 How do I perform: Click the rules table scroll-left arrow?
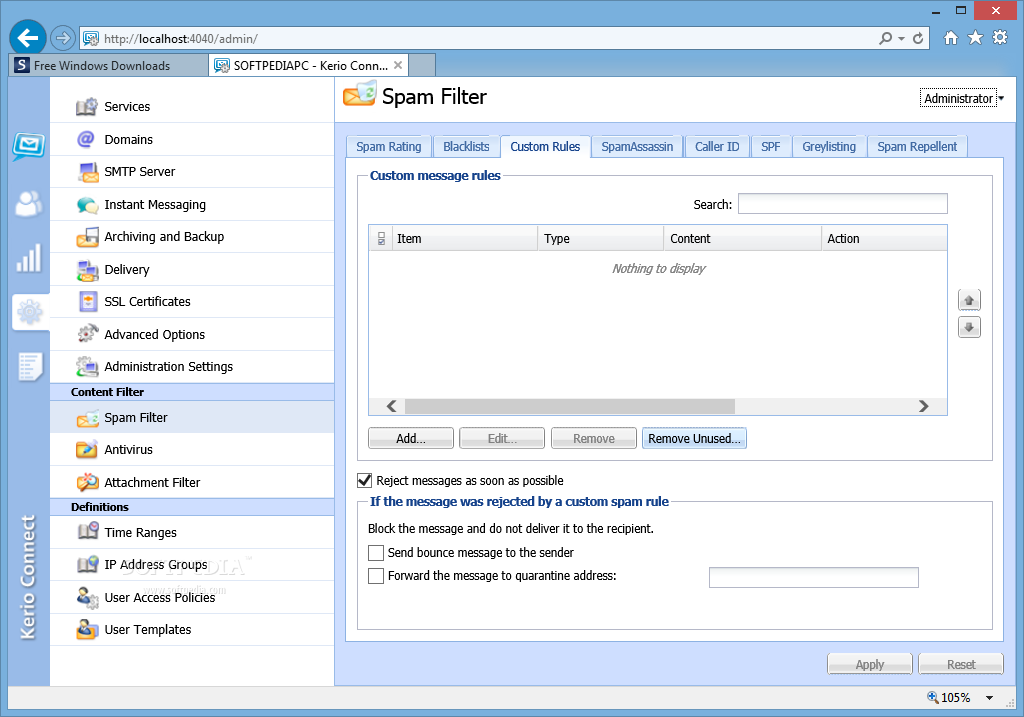tap(392, 406)
